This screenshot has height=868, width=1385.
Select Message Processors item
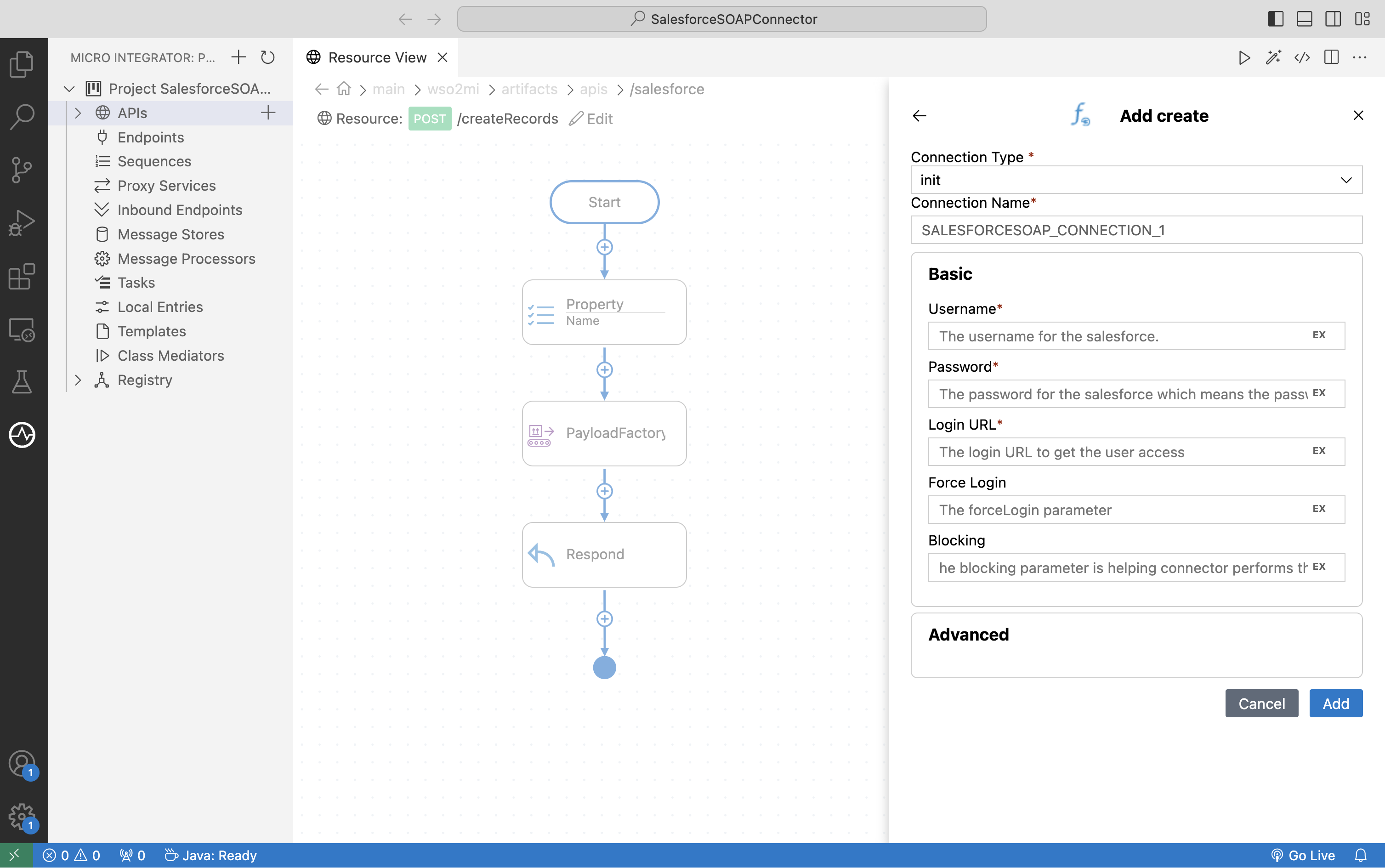point(186,259)
